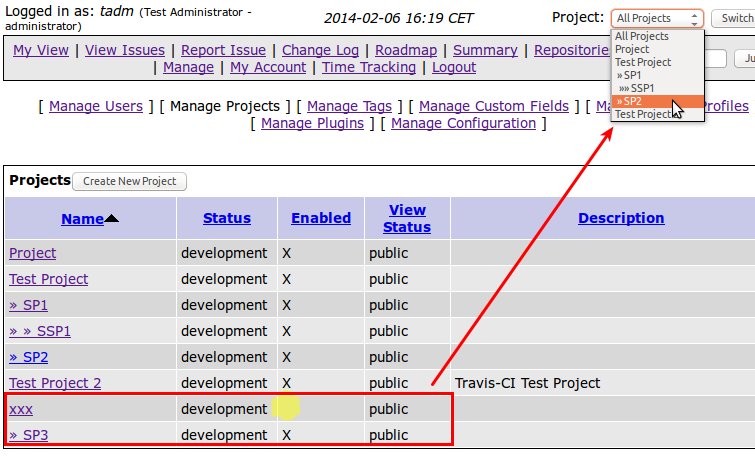Log out via Logout link
755x458 pixels.
[454, 67]
